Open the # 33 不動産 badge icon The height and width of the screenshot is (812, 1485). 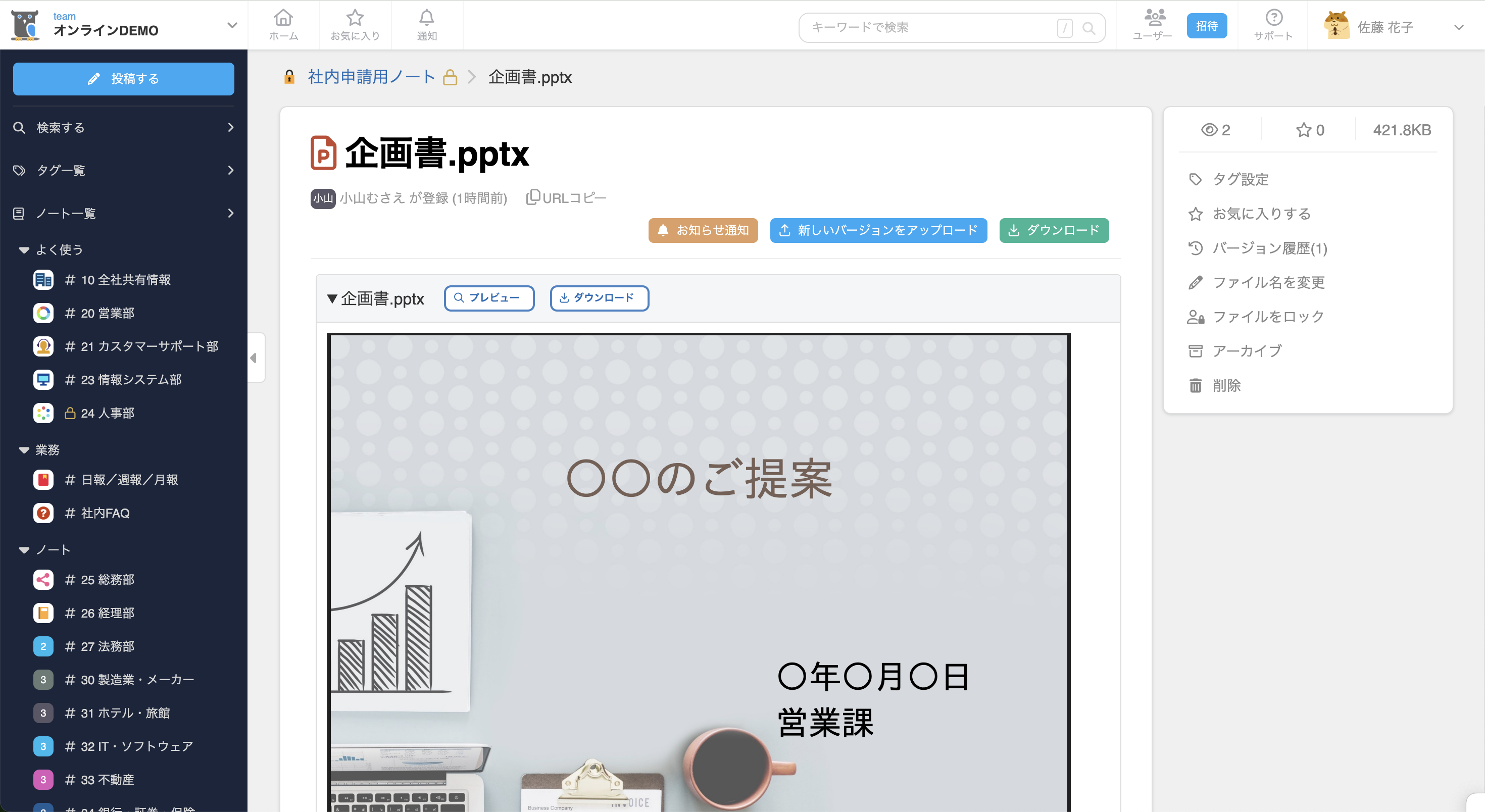point(43,780)
